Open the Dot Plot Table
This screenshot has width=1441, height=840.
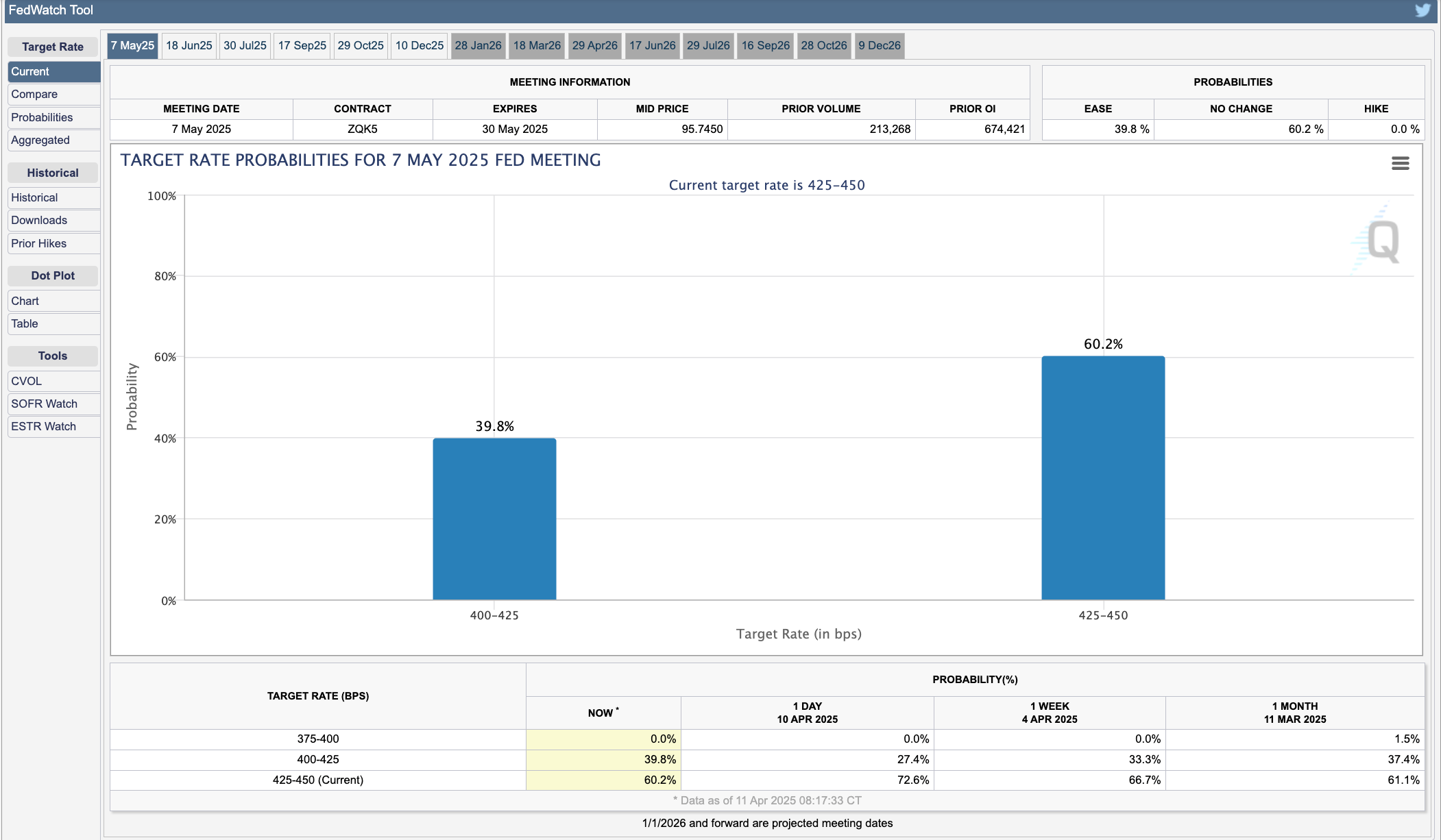(54, 324)
